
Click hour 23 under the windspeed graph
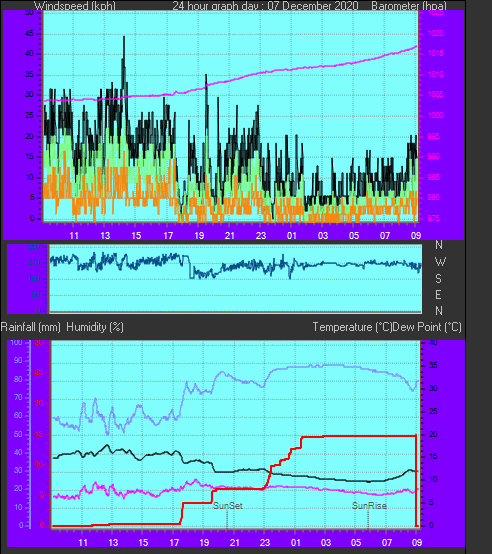click(261, 236)
